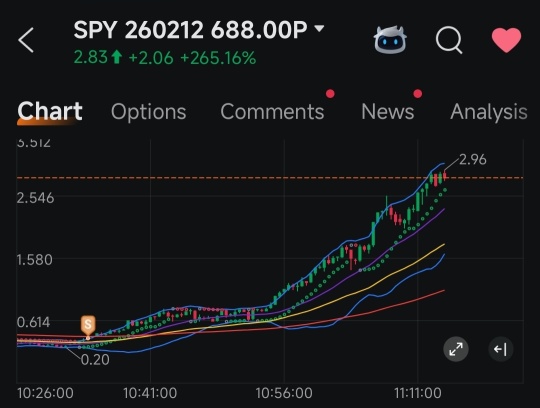
Task: Click the orange S sell marker
Action: [88, 325]
